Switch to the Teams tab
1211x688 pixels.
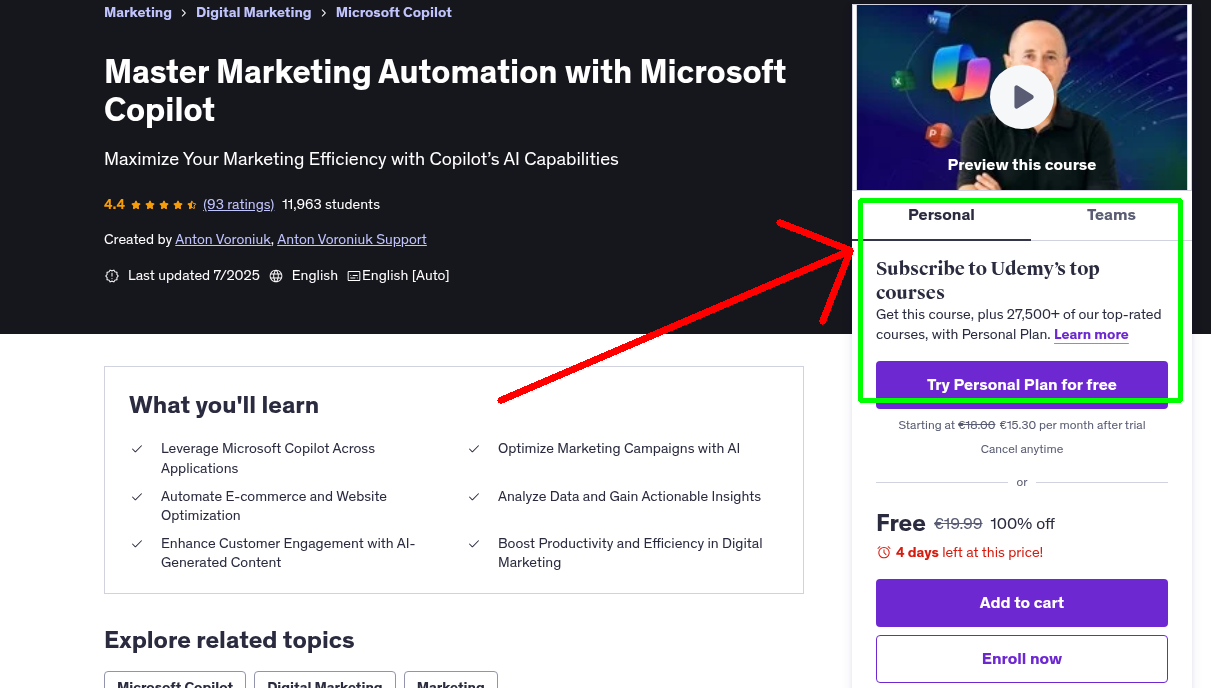pyautogui.click(x=1111, y=215)
